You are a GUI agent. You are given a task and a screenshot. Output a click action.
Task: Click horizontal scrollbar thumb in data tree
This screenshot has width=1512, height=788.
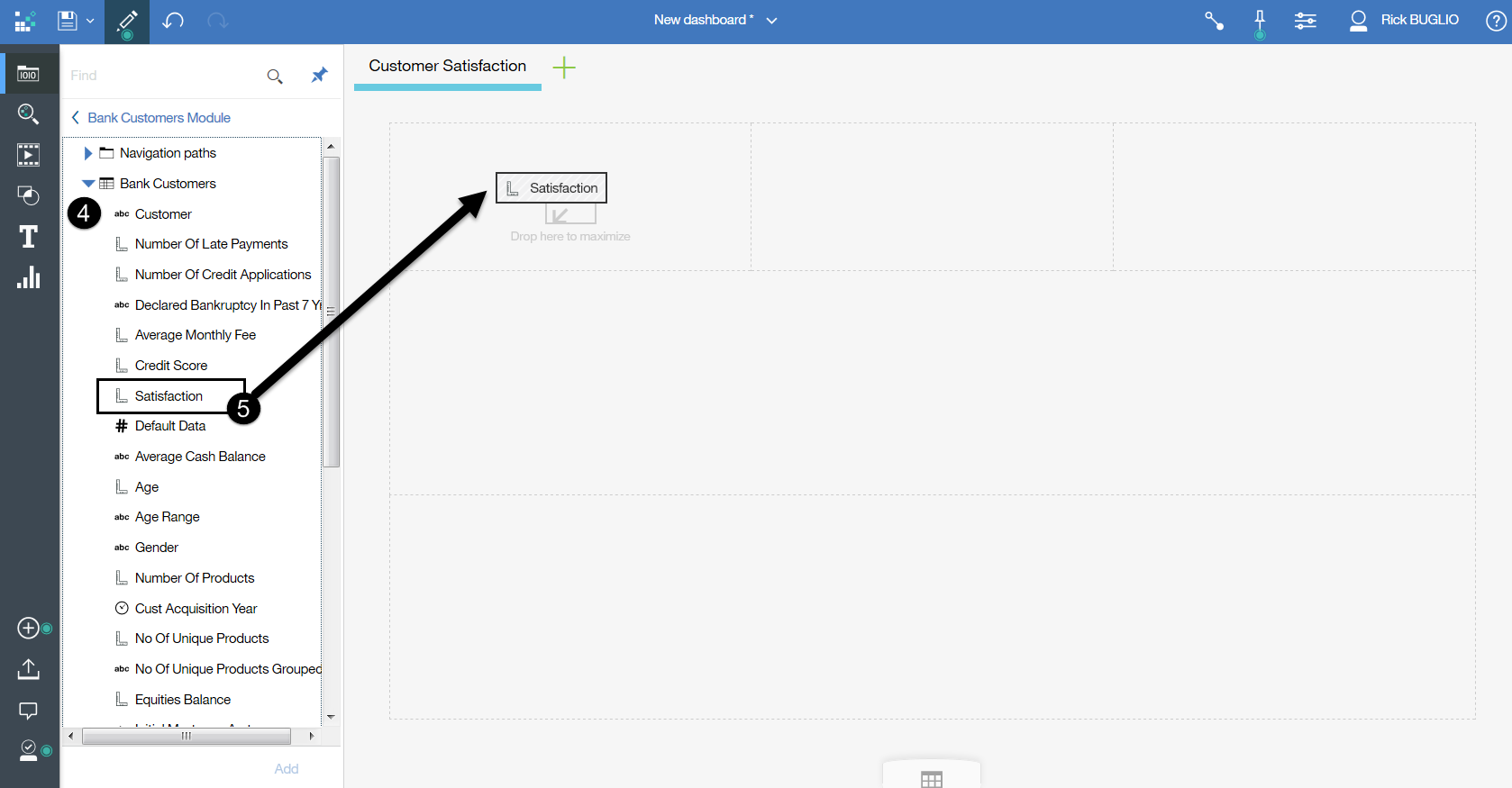pyautogui.click(x=187, y=737)
